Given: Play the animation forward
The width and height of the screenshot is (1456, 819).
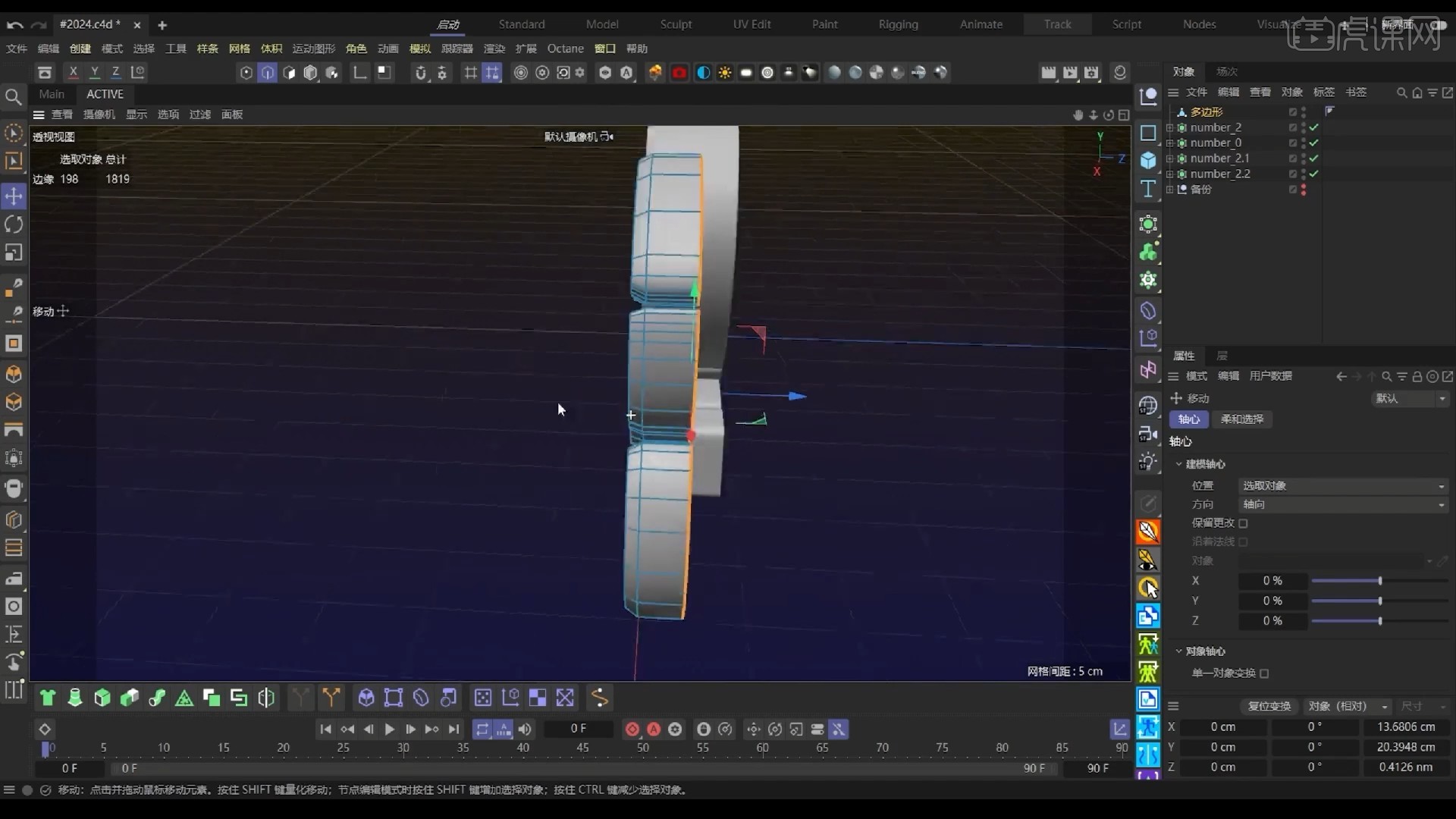Looking at the screenshot, I should tap(390, 729).
